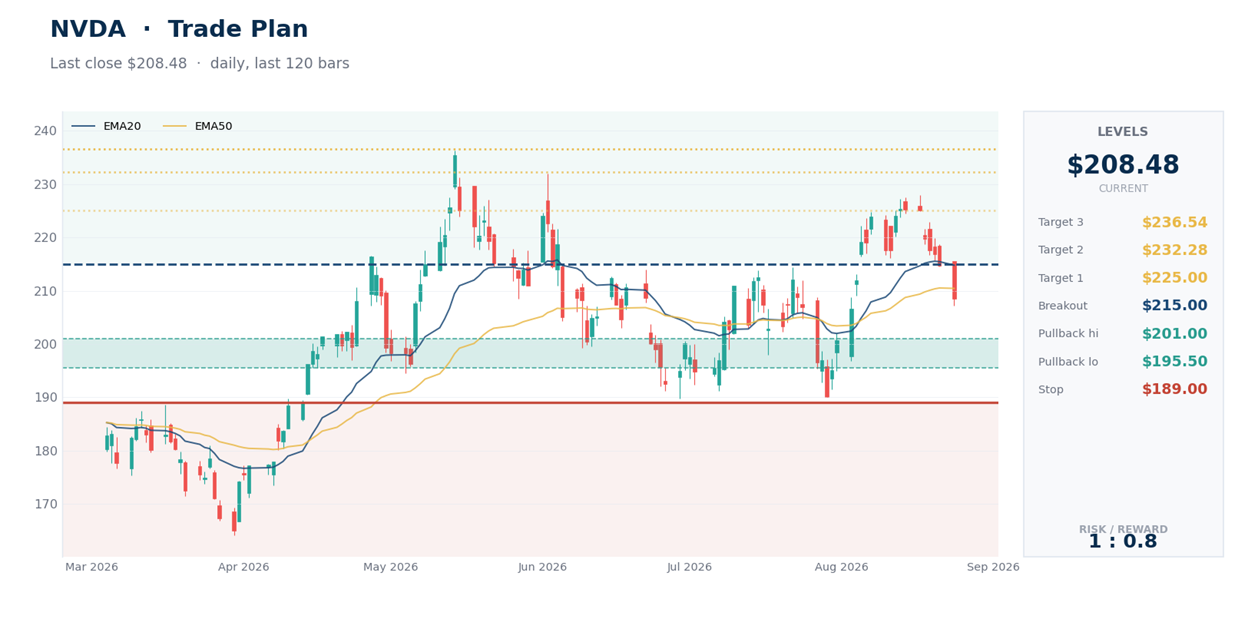
Task: Click the Aug 2026 axis label
Action: point(842,567)
